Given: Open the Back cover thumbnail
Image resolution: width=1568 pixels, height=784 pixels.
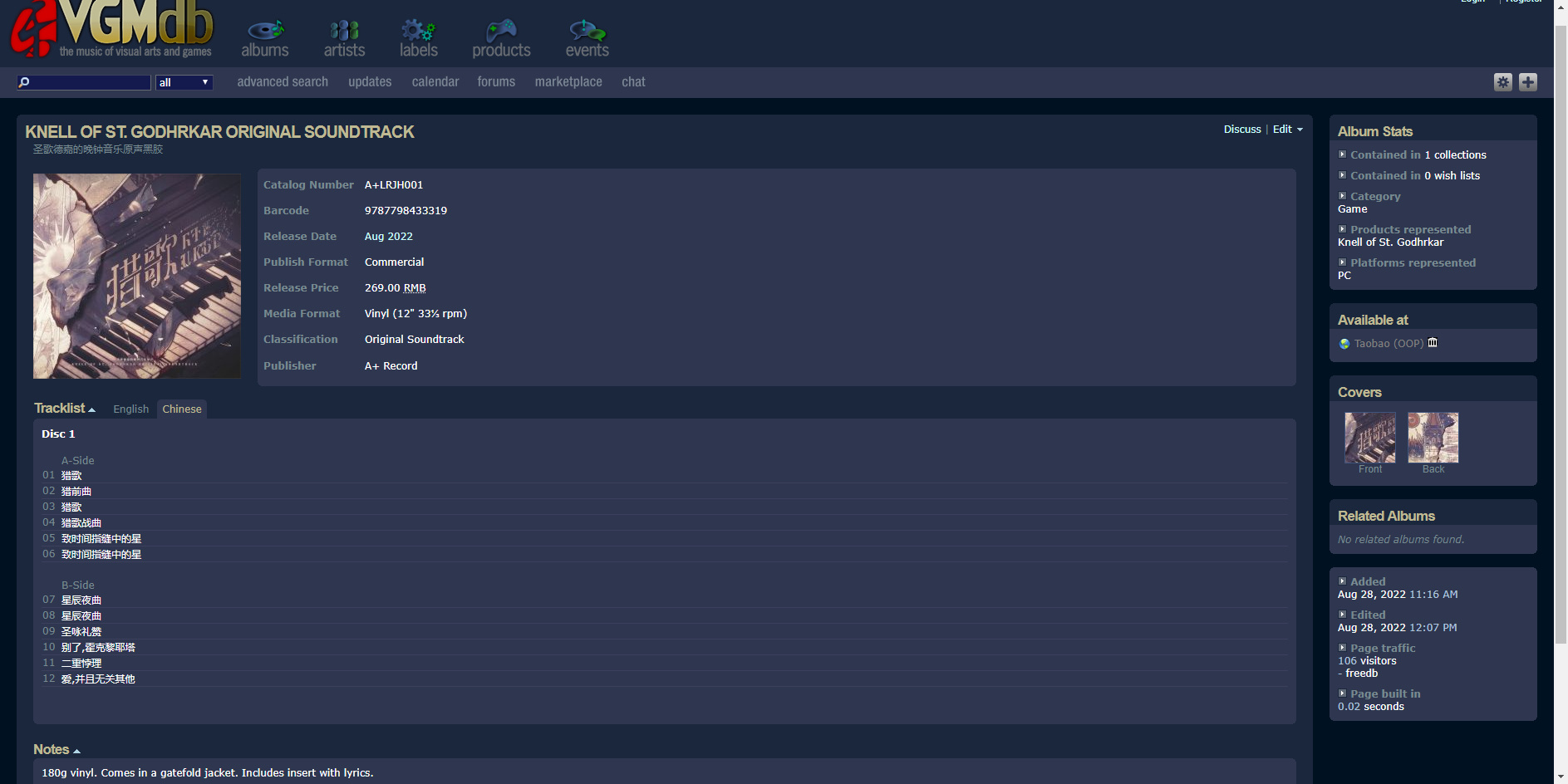Looking at the screenshot, I should click(1433, 438).
